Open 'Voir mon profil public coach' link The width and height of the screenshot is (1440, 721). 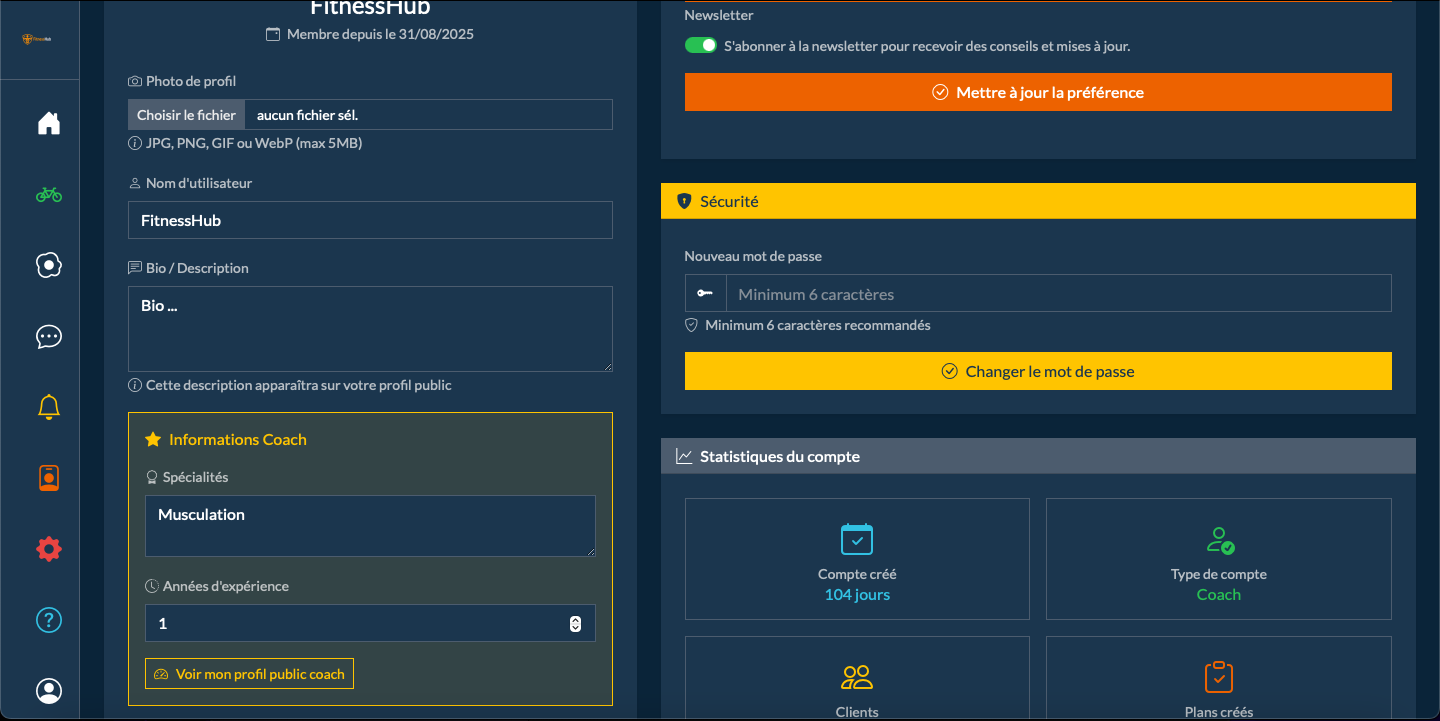point(249,674)
